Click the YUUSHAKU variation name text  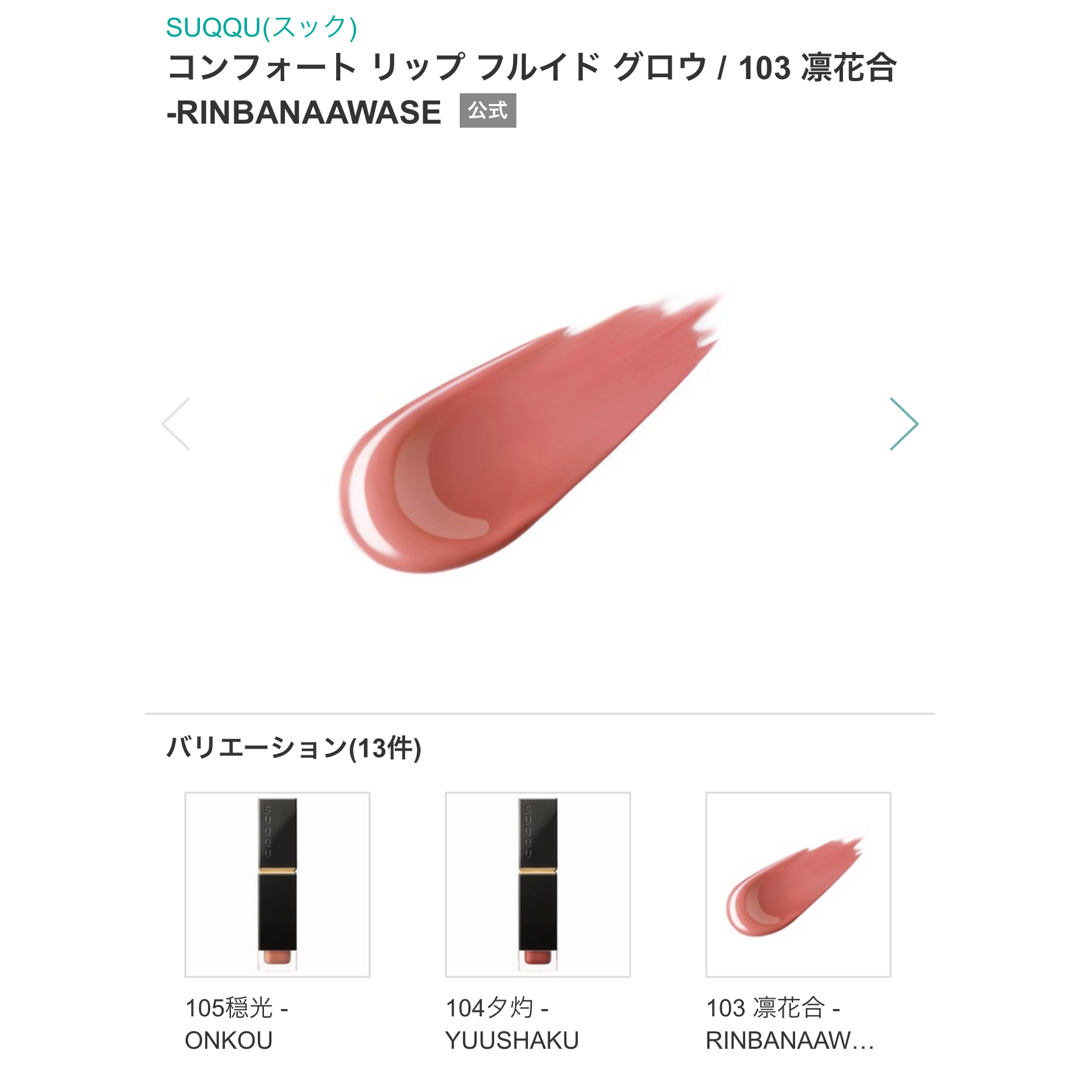[x=512, y=1040]
